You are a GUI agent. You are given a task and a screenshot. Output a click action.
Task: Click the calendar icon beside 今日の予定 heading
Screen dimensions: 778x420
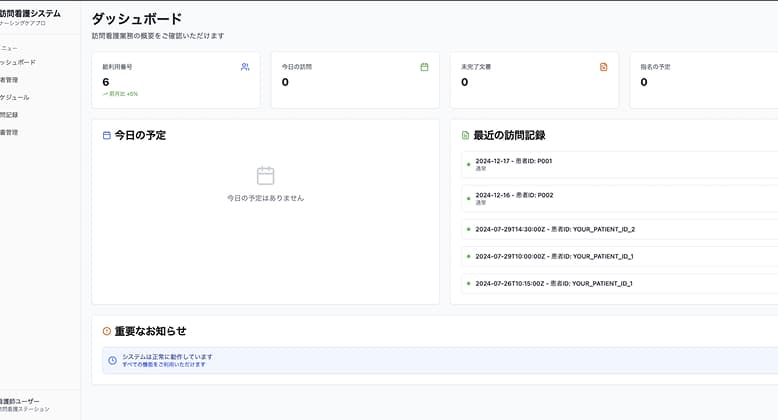pos(107,135)
